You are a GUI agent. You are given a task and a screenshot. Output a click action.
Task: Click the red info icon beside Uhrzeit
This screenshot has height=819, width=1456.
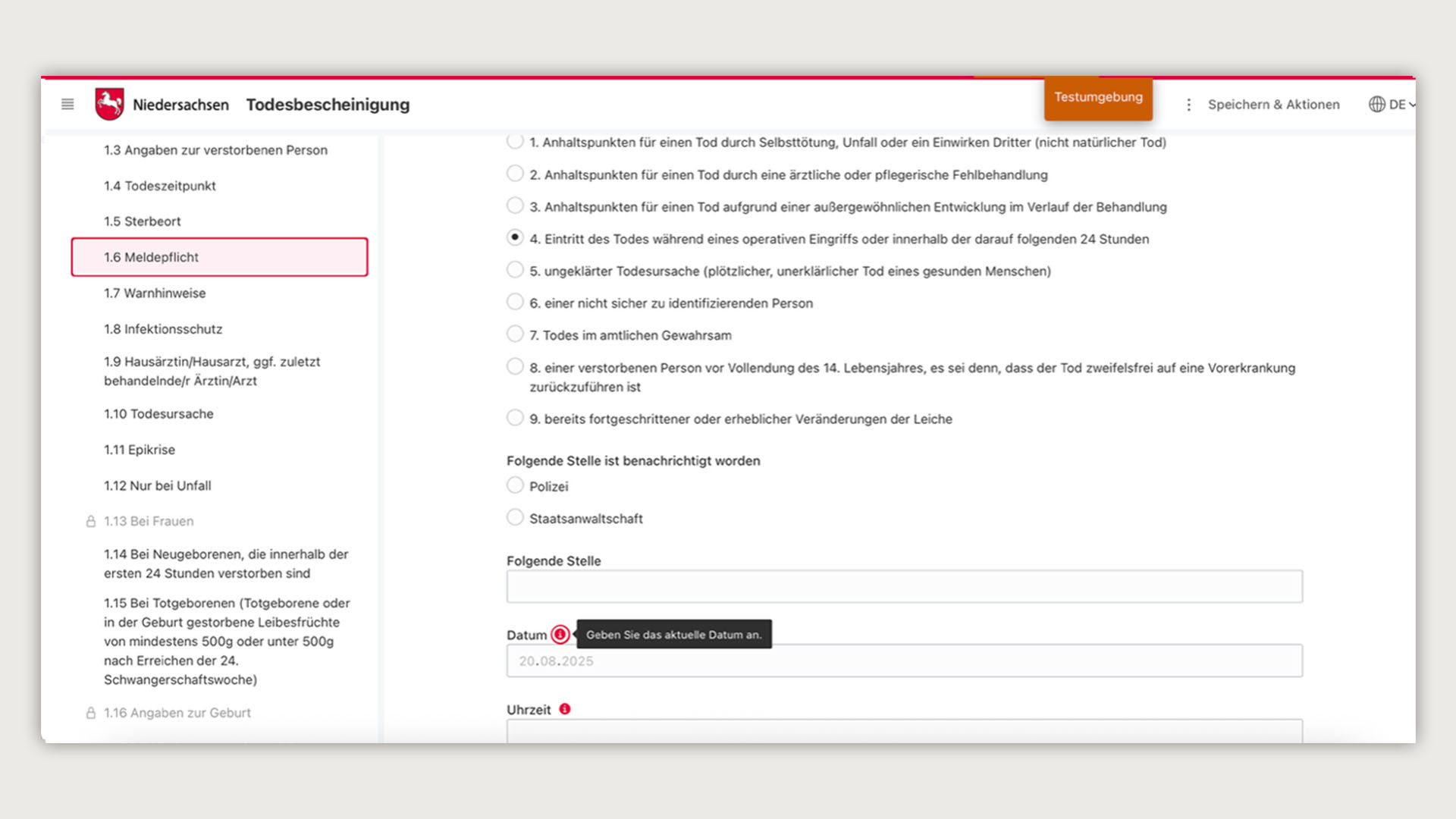click(565, 709)
